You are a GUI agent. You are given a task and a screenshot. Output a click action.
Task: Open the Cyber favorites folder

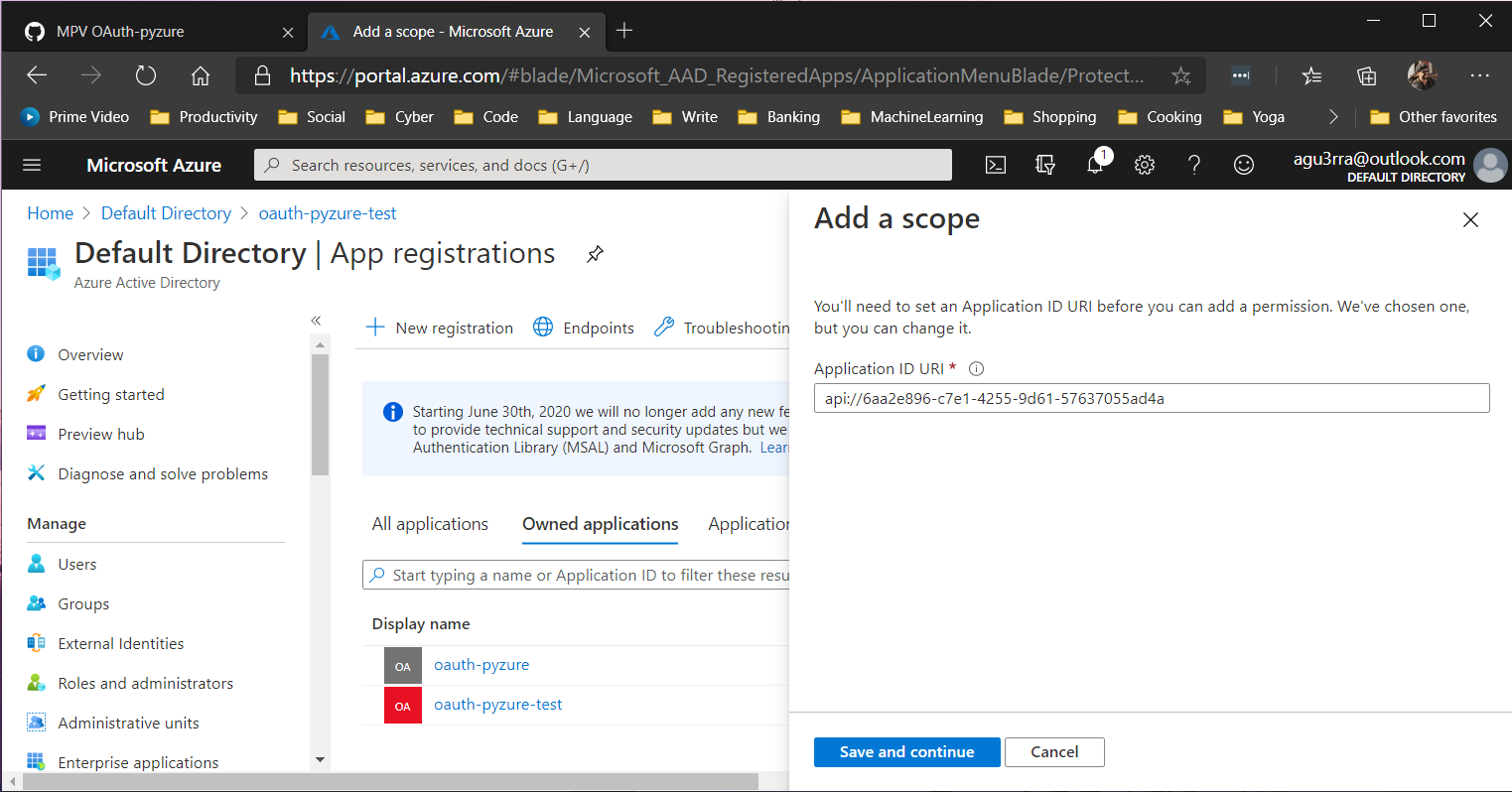click(399, 117)
